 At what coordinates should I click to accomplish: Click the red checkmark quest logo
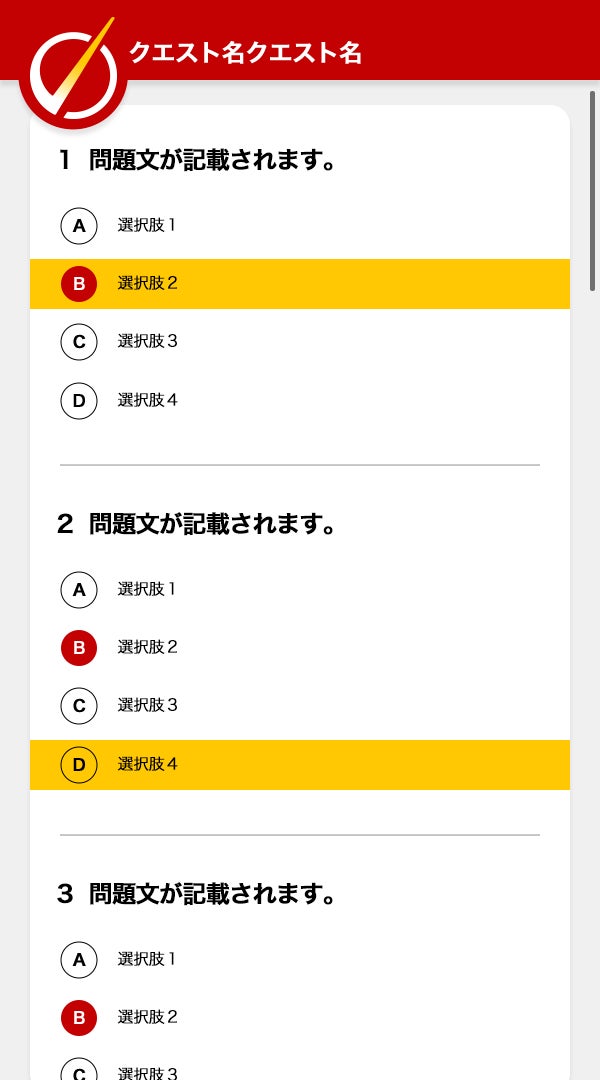point(73,77)
